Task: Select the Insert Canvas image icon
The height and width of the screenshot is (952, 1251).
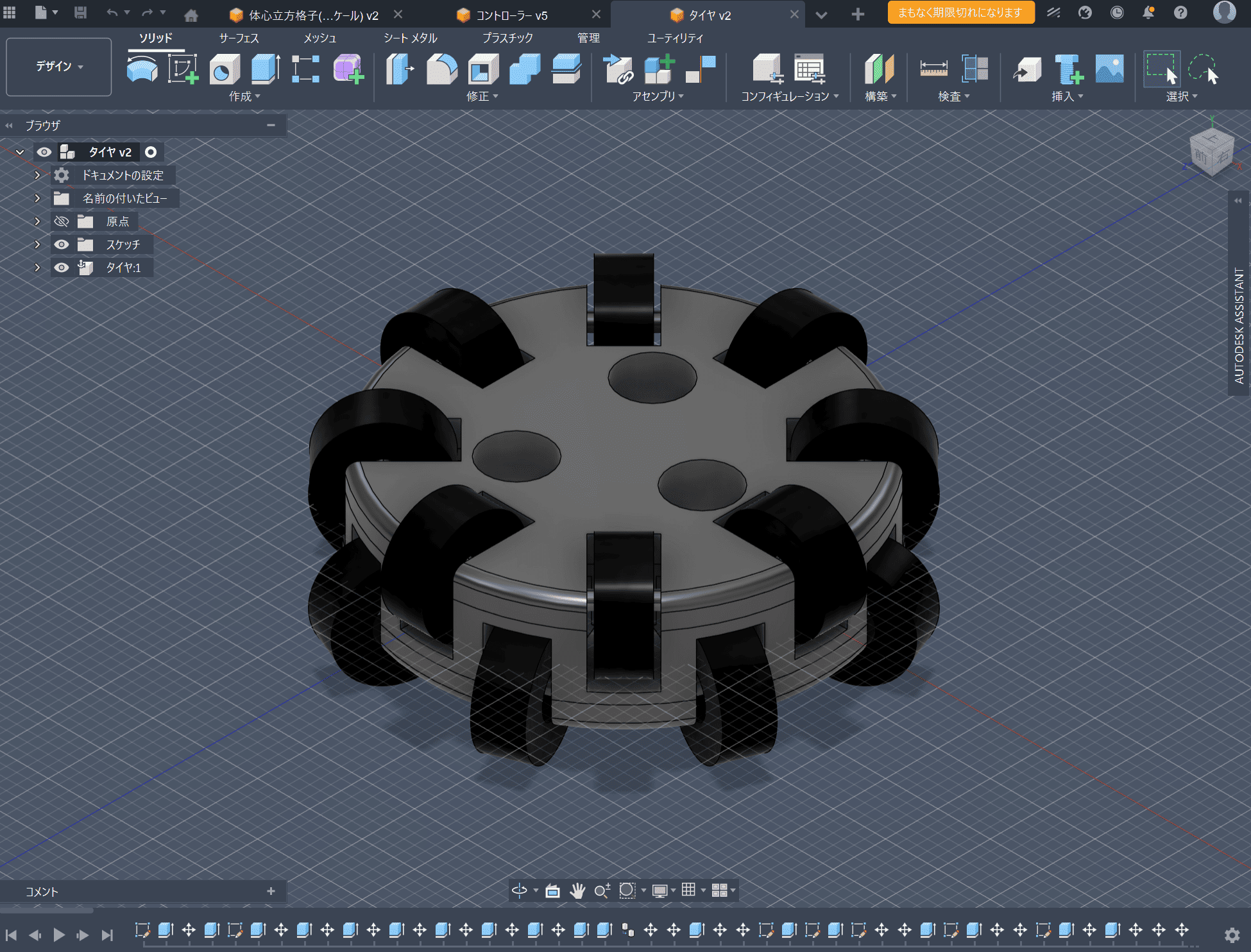Action: coord(1109,69)
